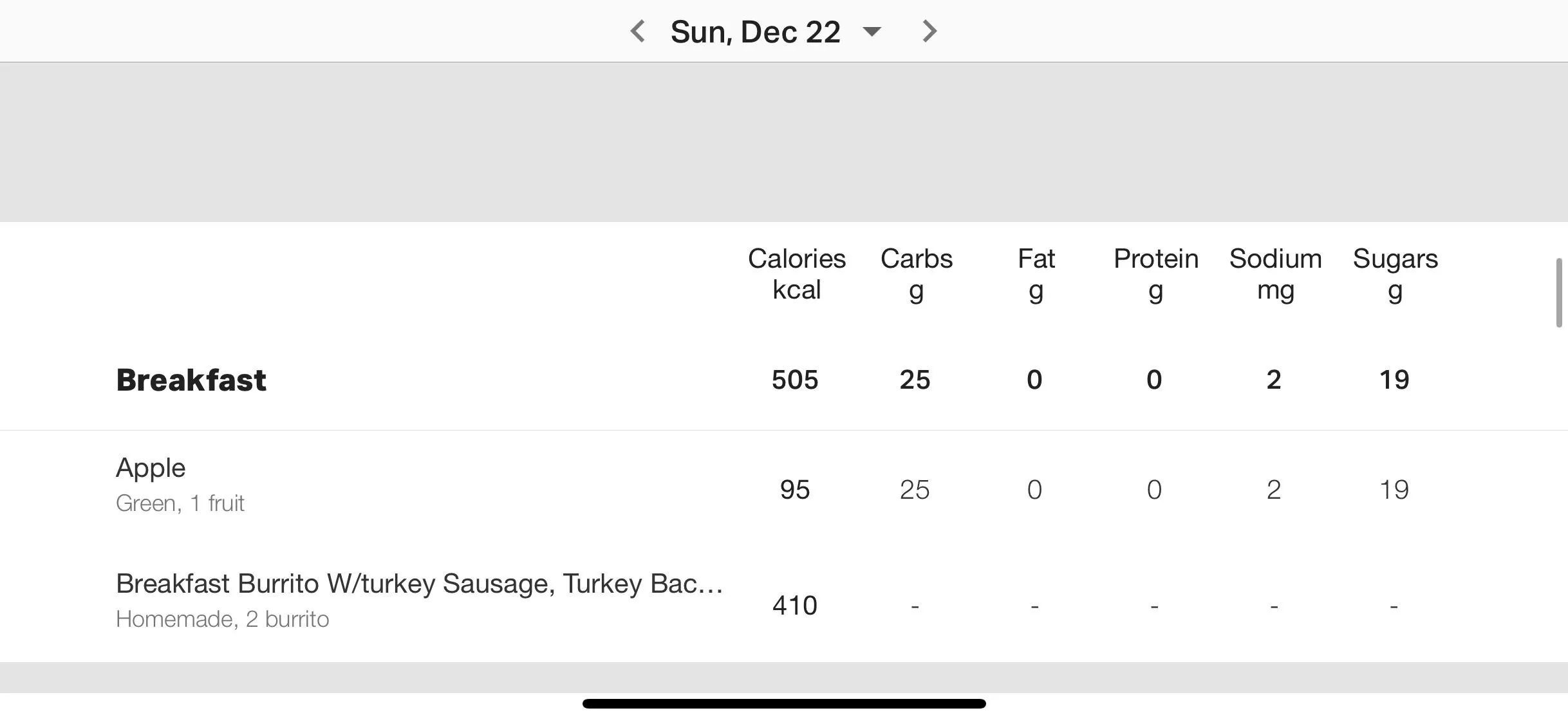Go to the next day arrow

[929, 31]
